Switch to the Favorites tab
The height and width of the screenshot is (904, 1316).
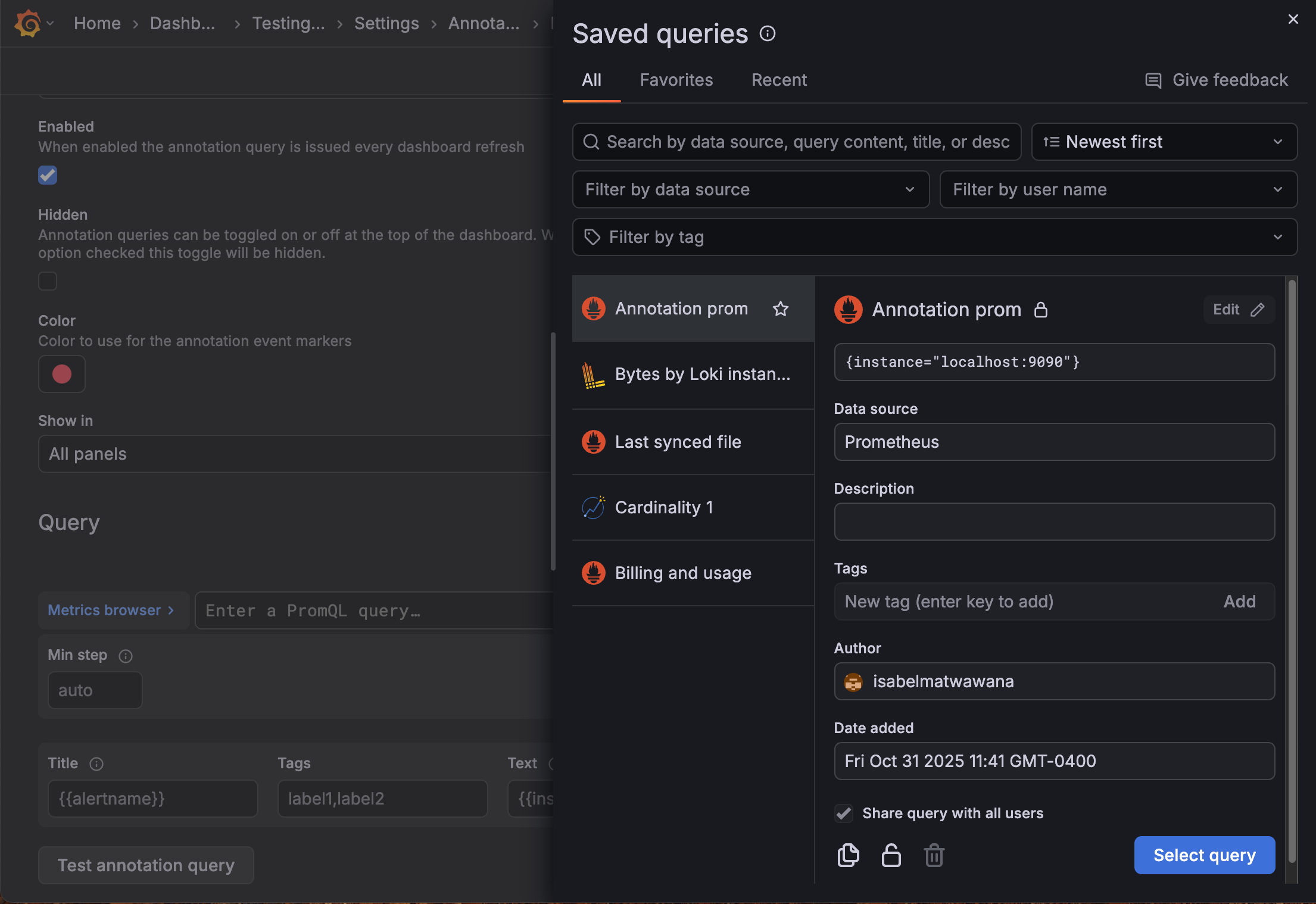[676, 80]
